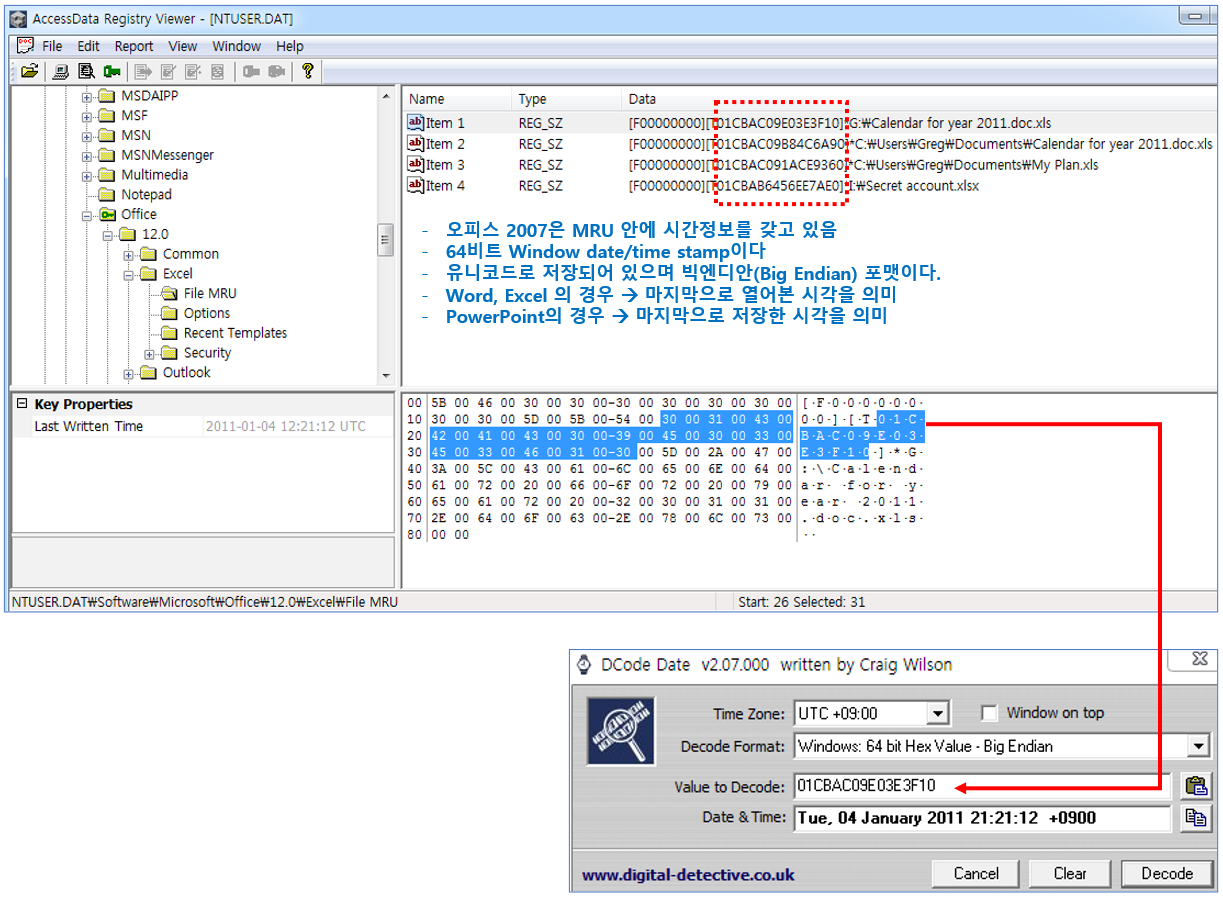Open the Edit menu
The height and width of the screenshot is (898, 1223).
88,46
